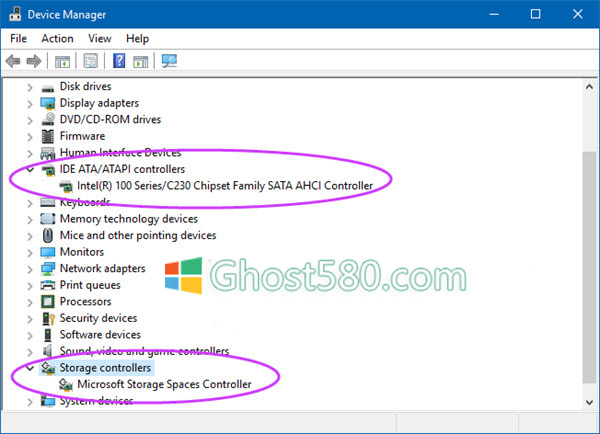
Task: Click the Forward arrow toolbar icon
Action: 34,61
